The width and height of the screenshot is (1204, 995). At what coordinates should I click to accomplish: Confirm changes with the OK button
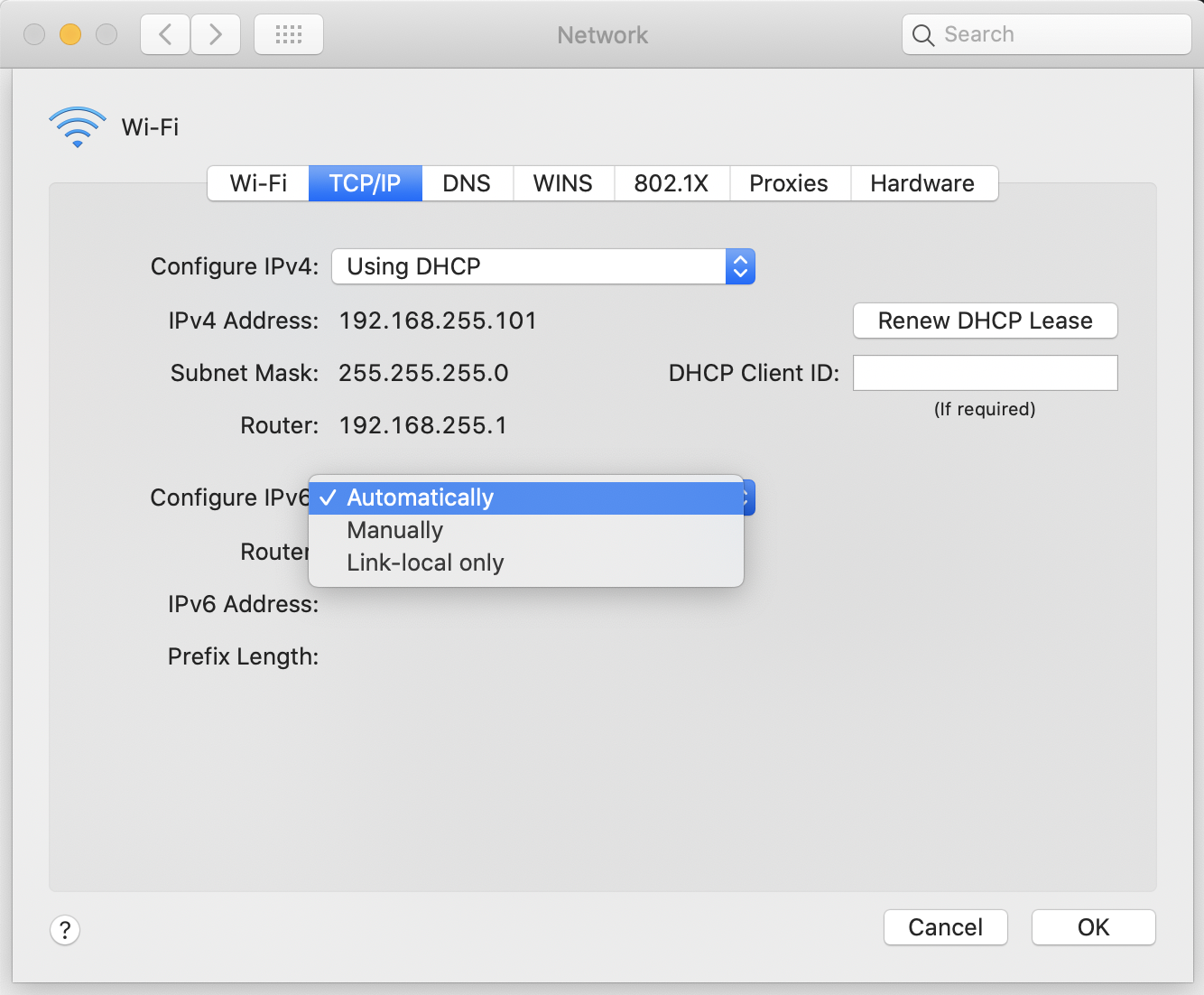(1093, 927)
